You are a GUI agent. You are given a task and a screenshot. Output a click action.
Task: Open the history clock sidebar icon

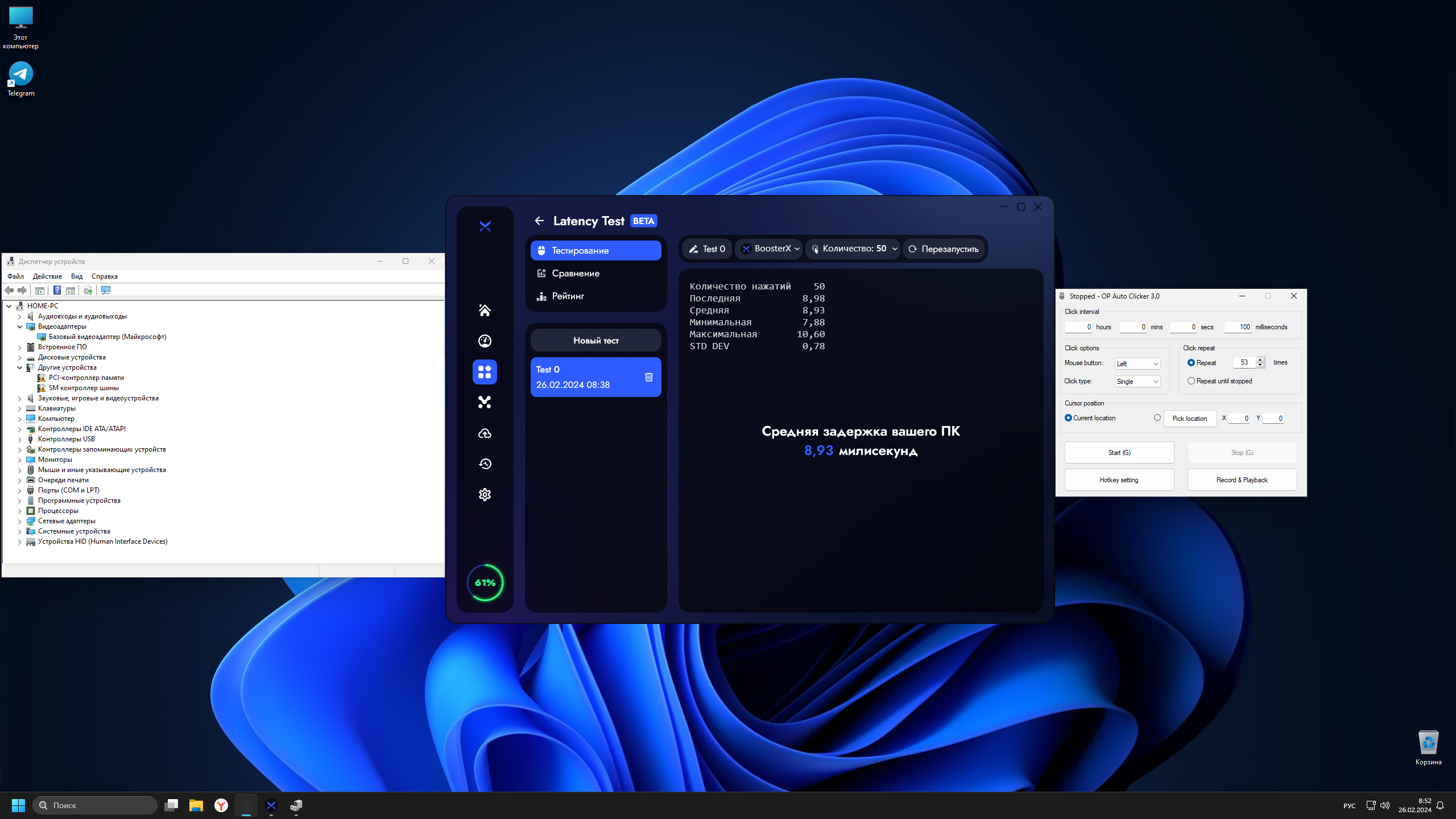pyautogui.click(x=485, y=464)
